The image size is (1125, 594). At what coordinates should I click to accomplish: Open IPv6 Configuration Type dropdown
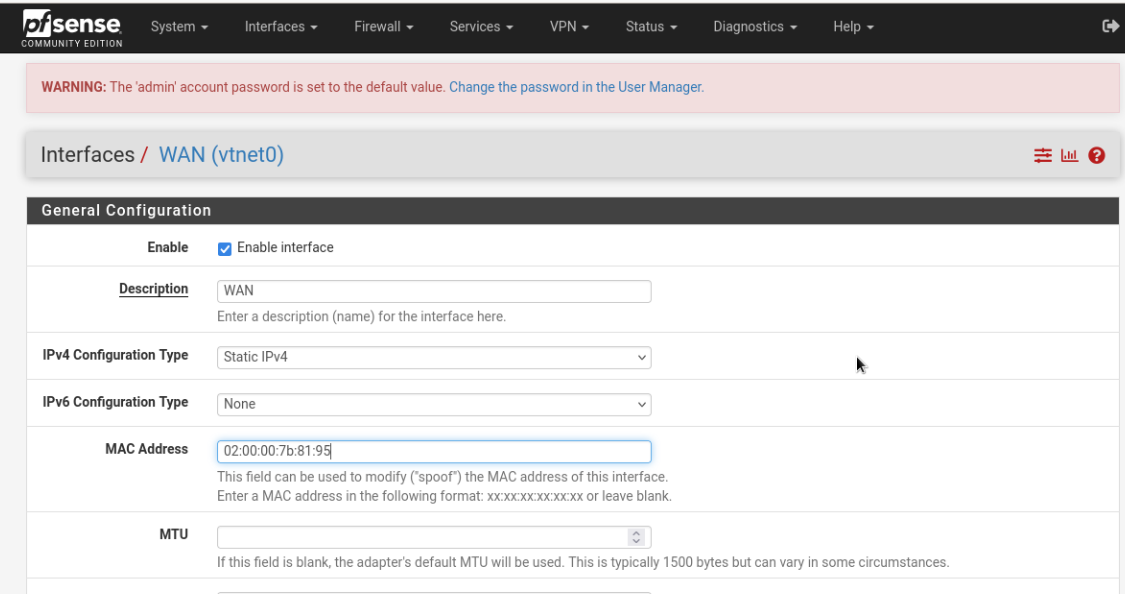tap(434, 404)
